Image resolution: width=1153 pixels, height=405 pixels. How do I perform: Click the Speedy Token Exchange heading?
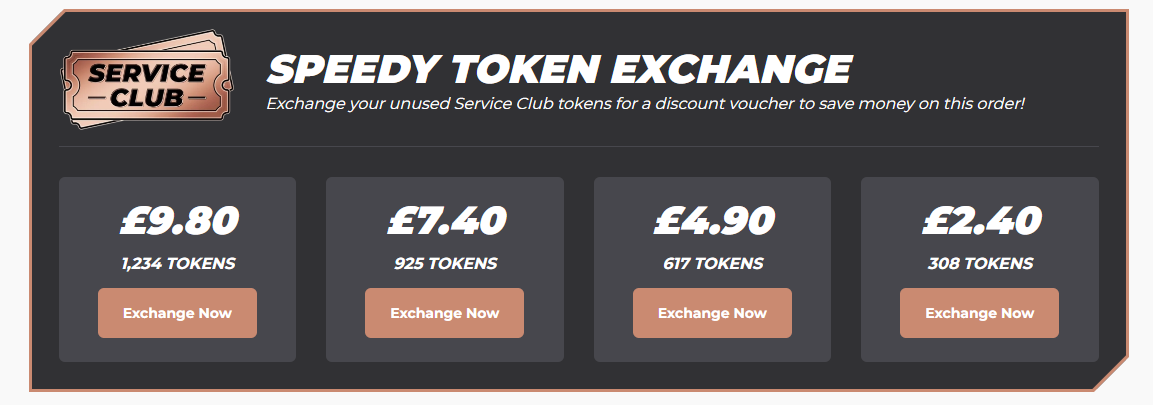tap(559, 69)
